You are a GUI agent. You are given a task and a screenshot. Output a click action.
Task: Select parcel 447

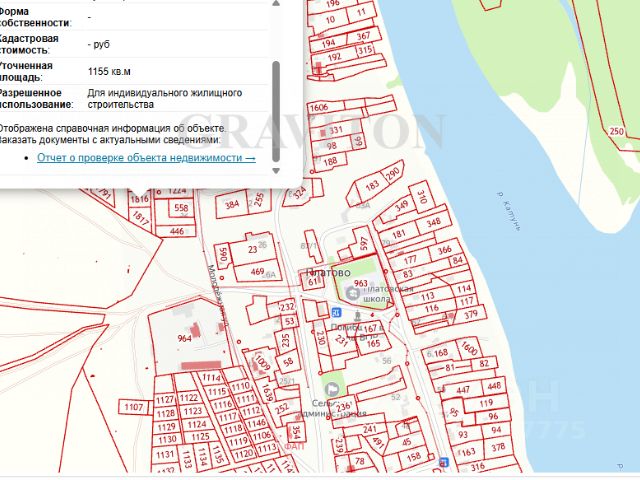463,390
